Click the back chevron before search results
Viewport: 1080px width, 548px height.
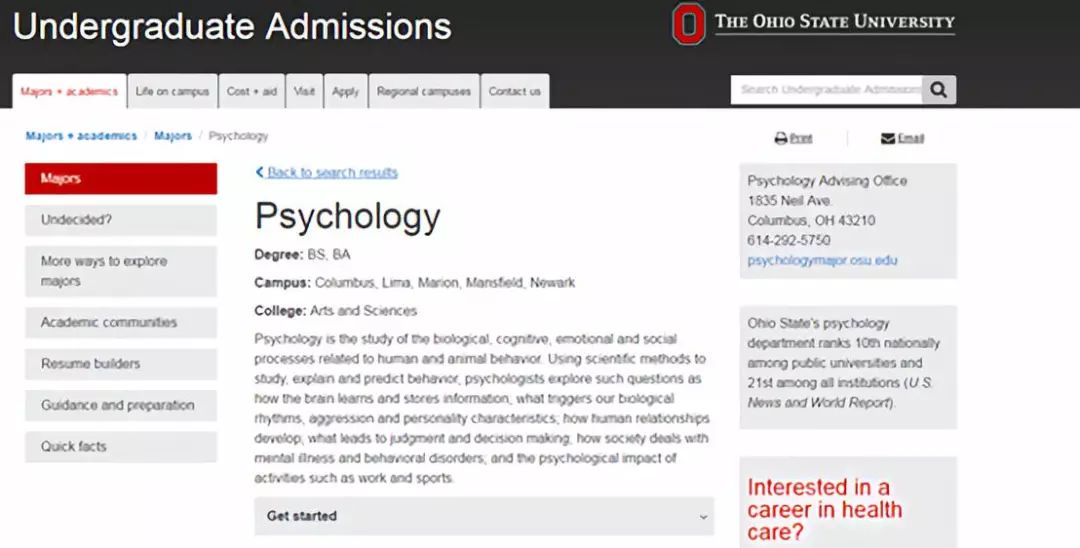tap(260, 172)
